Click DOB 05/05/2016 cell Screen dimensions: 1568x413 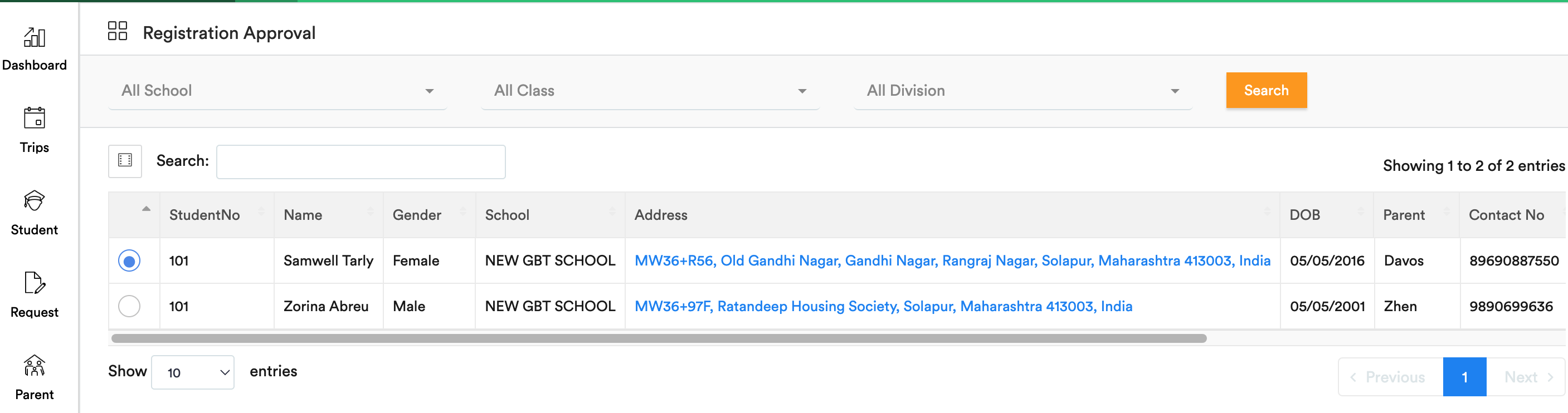click(1327, 261)
